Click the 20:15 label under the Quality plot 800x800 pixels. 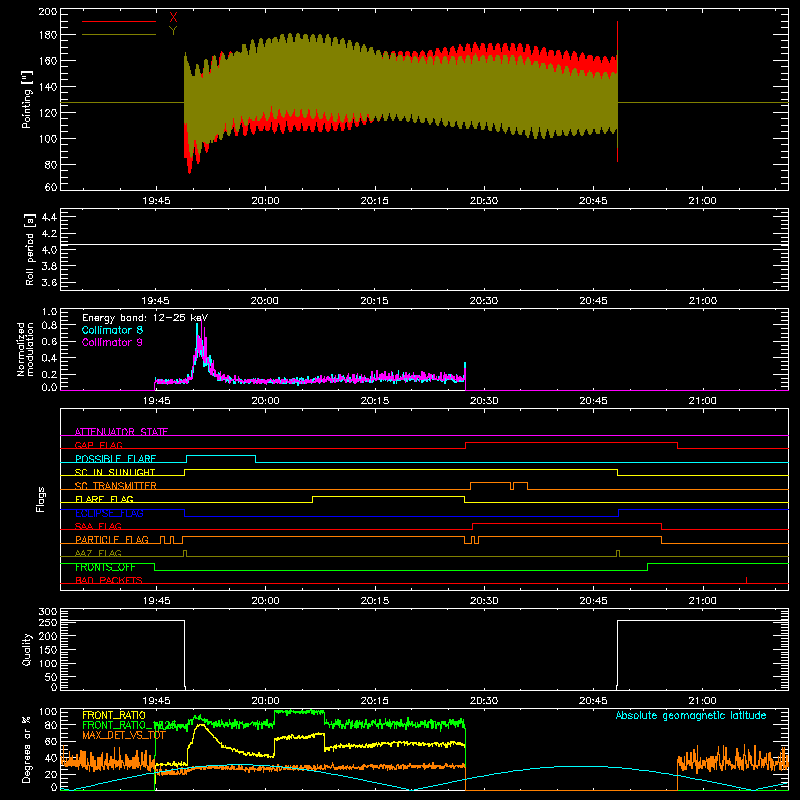374,701
